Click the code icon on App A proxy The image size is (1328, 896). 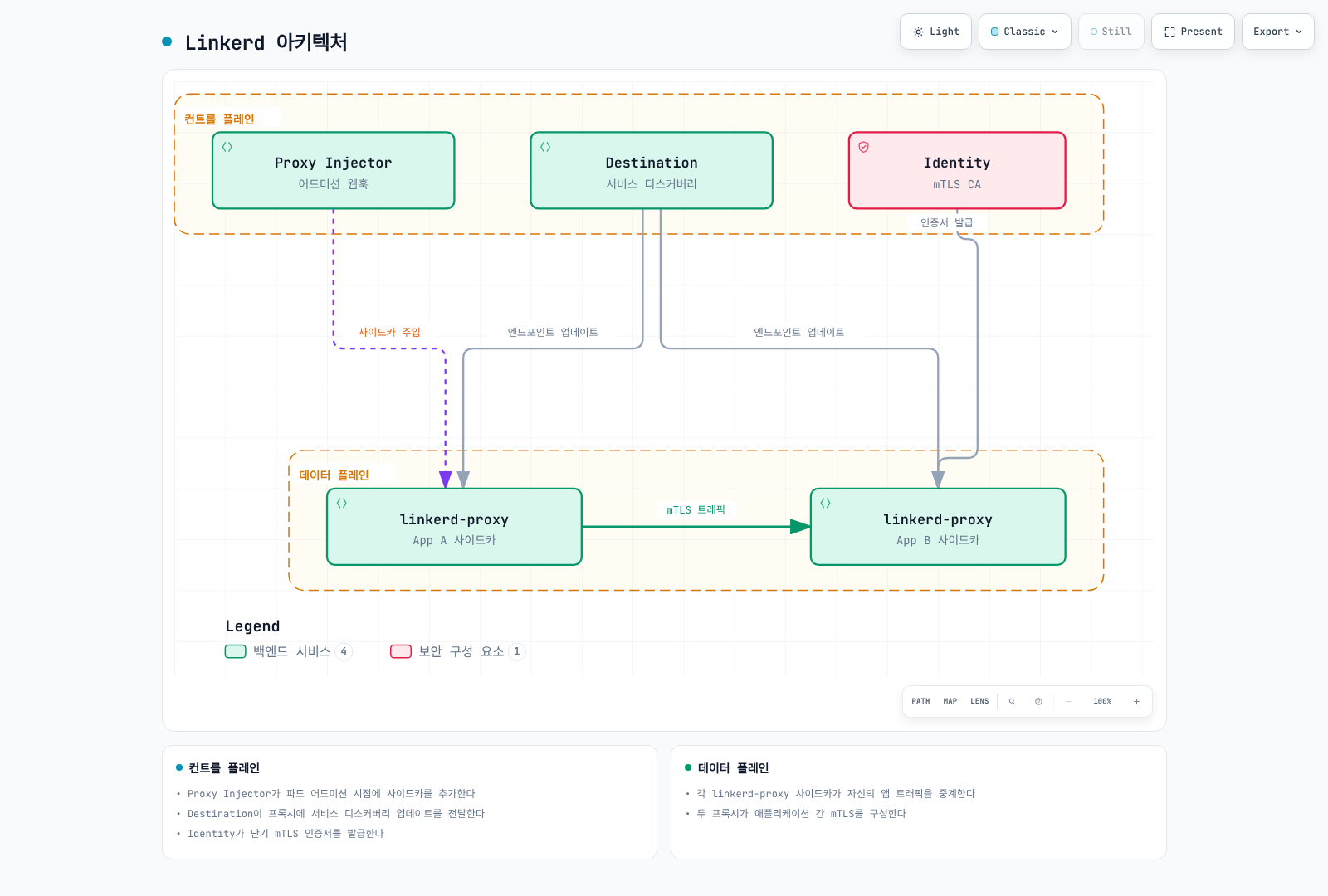tap(342, 503)
